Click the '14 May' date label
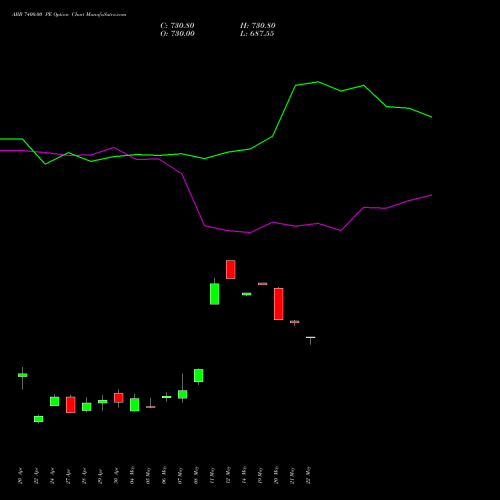This screenshot has width=500, height=500. 244,475
